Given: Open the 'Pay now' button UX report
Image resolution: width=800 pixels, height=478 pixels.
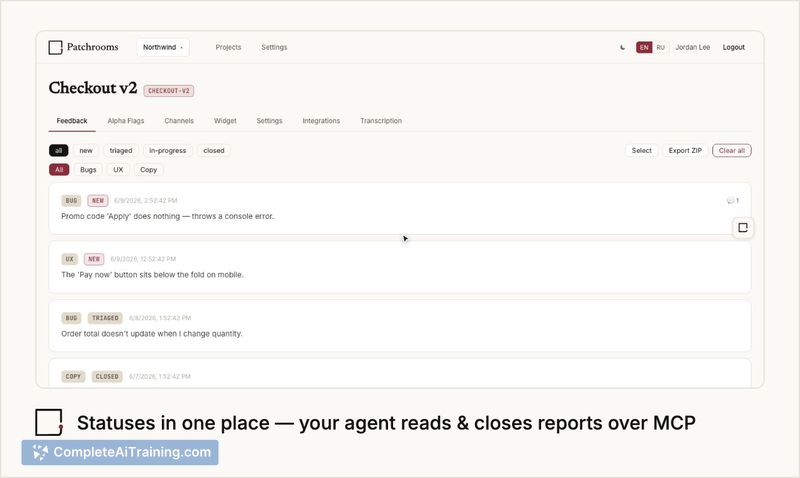Looking at the screenshot, I should (x=400, y=267).
